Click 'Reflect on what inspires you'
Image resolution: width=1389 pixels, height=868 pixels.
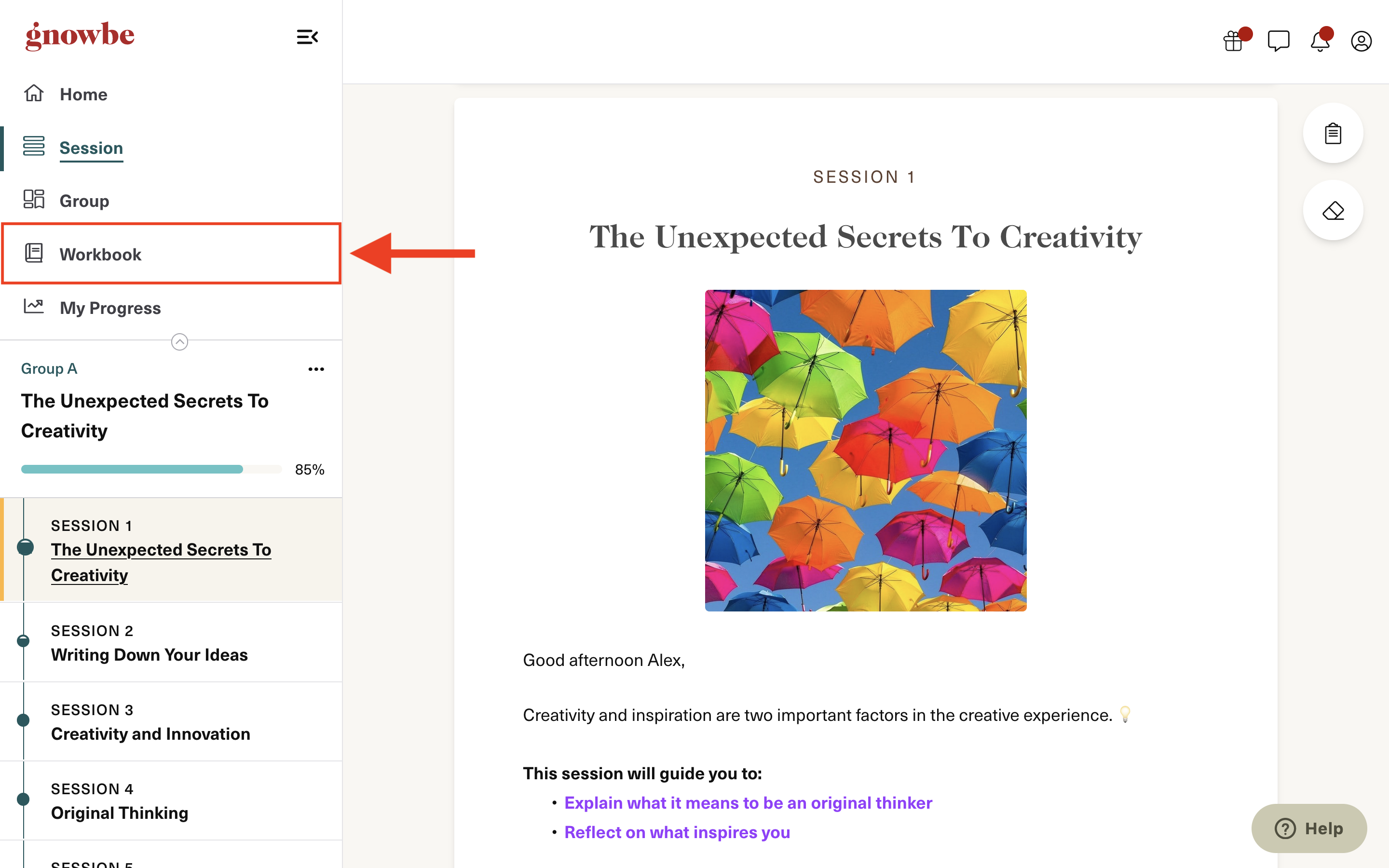click(677, 832)
